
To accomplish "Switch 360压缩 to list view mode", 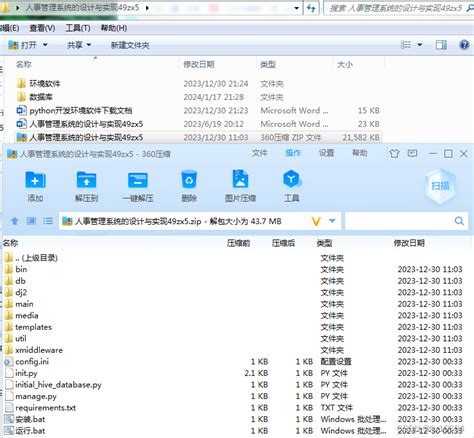I will [48, 221].
